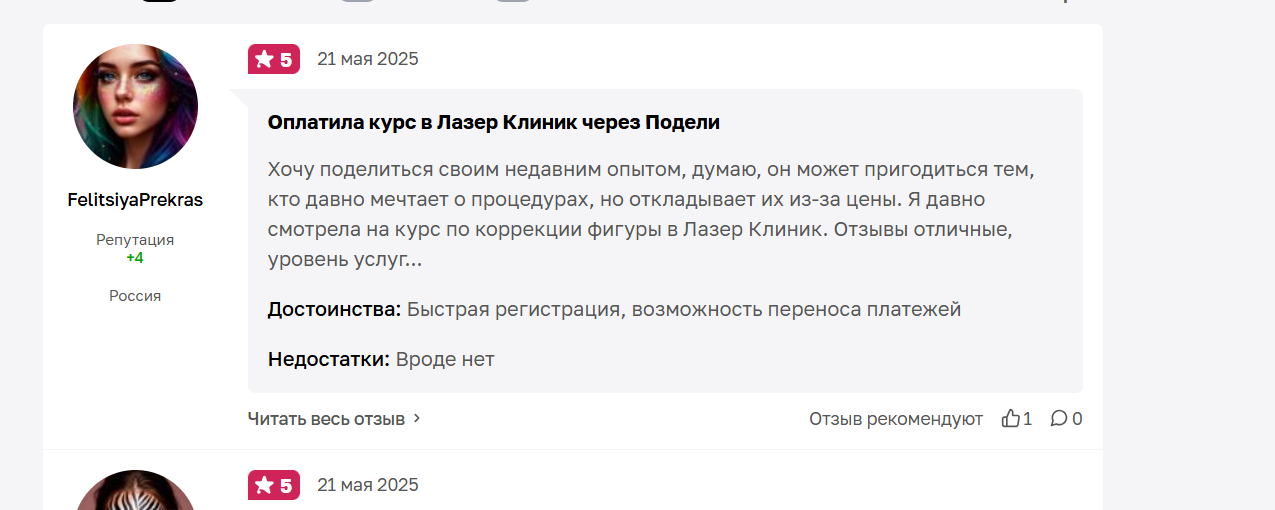Open the full review via "Читать весь отзыв"
Image resolution: width=1275 pixels, height=510 pixels.
(326, 419)
